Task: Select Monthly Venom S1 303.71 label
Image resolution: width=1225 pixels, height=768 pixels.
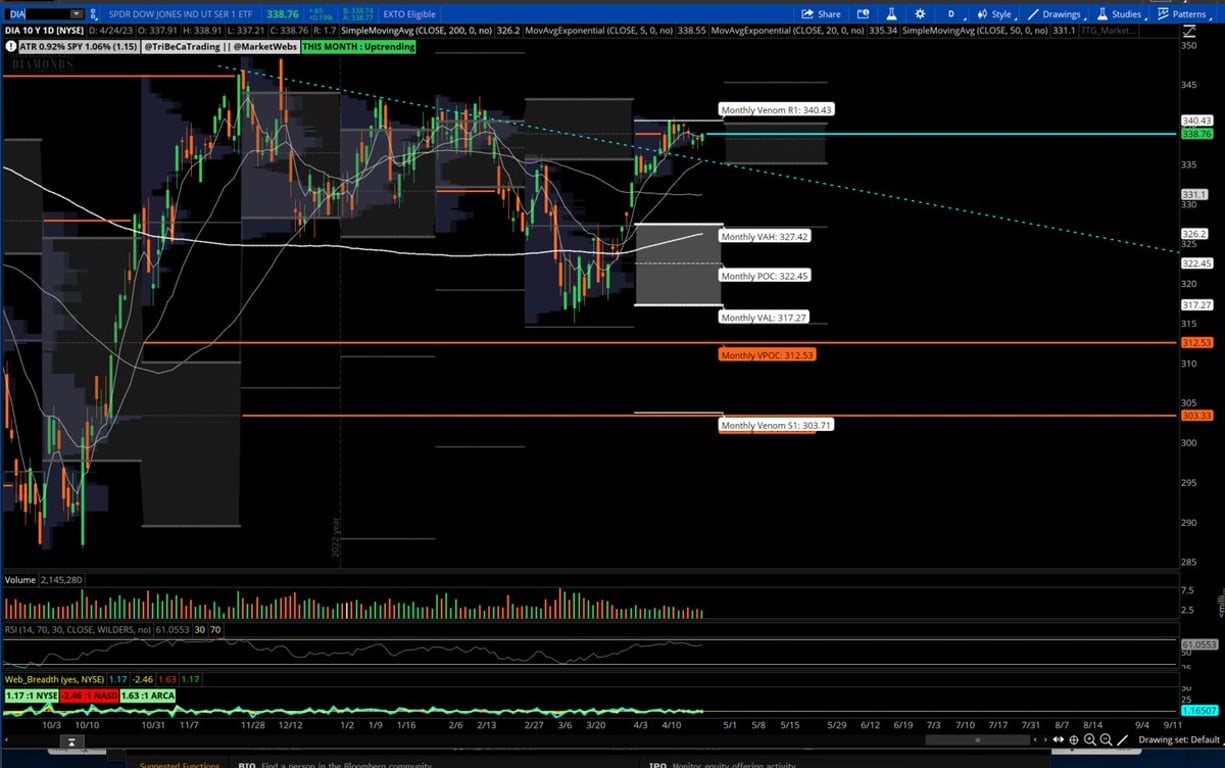Action: 776,425
